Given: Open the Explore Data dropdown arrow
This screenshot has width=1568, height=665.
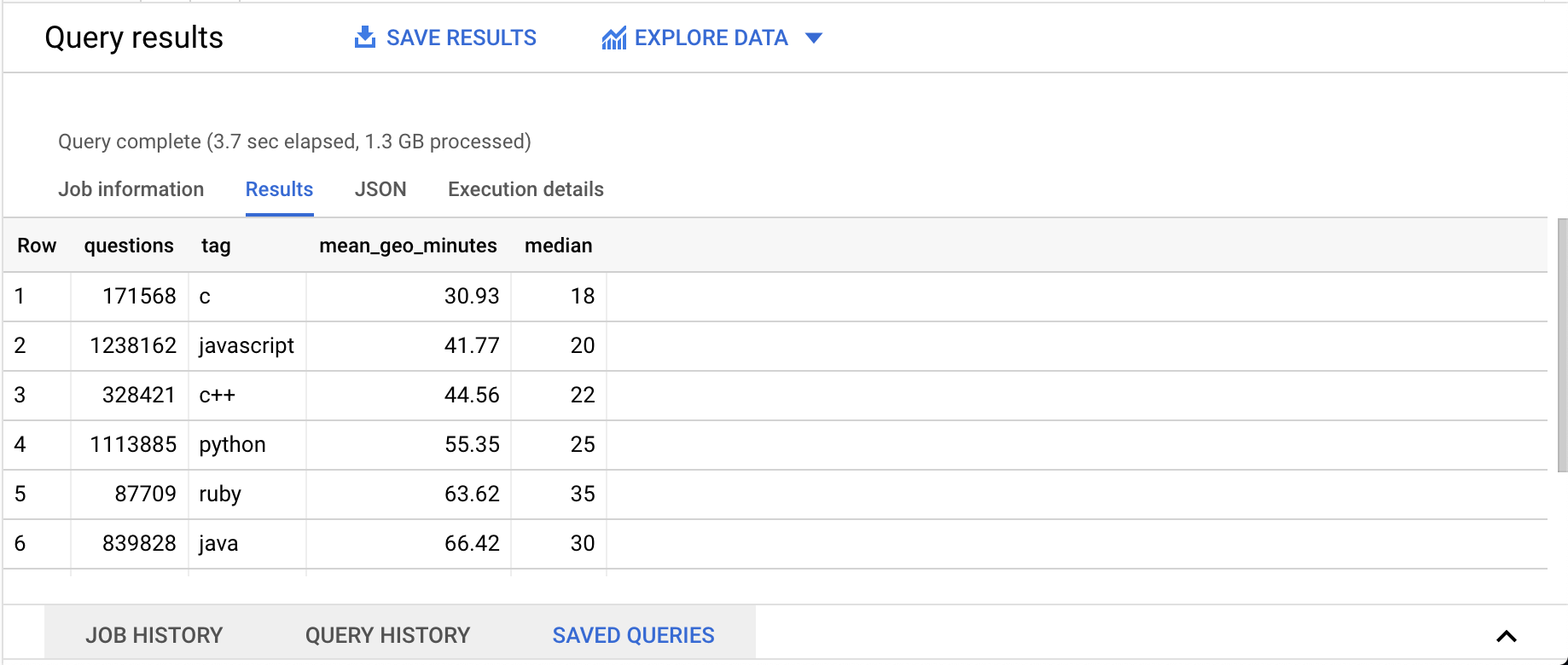Looking at the screenshot, I should point(814,38).
